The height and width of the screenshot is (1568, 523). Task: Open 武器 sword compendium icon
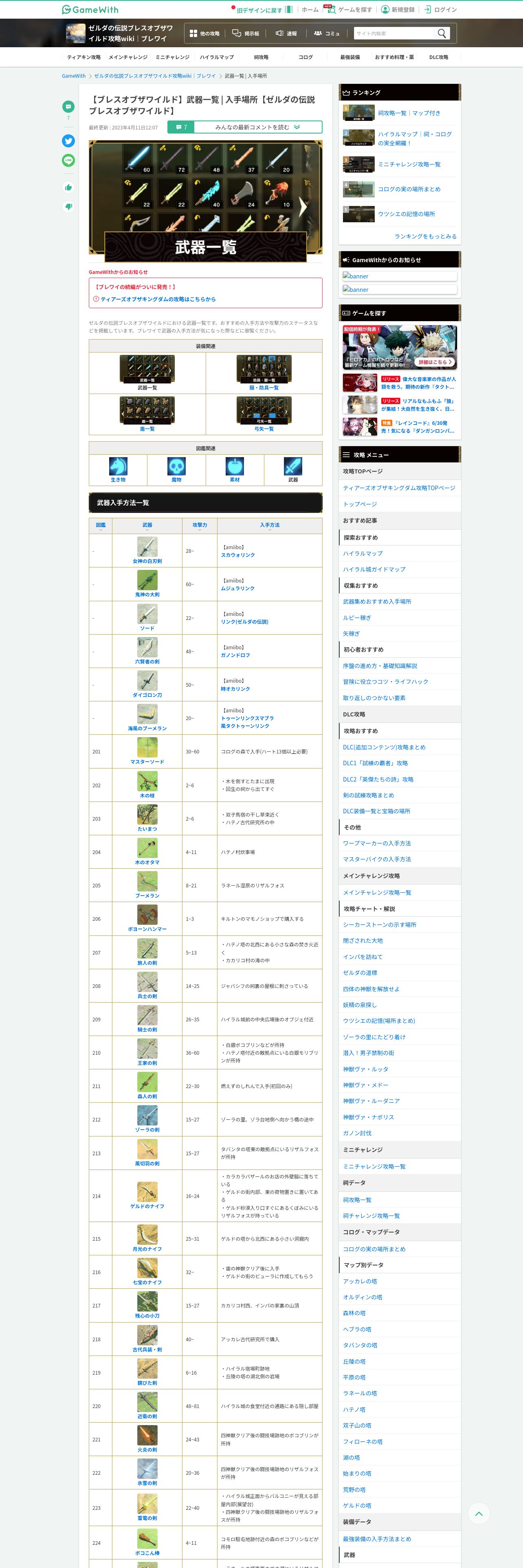(x=293, y=466)
